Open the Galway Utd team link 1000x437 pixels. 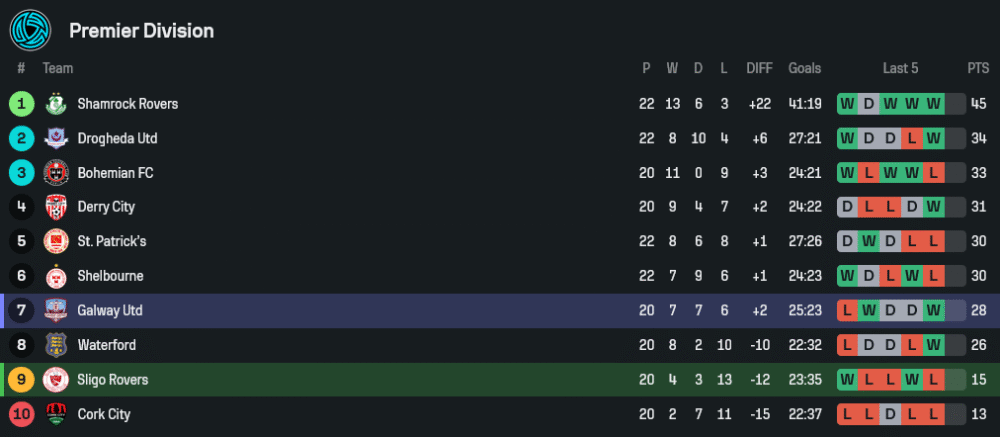coord(110,311)
